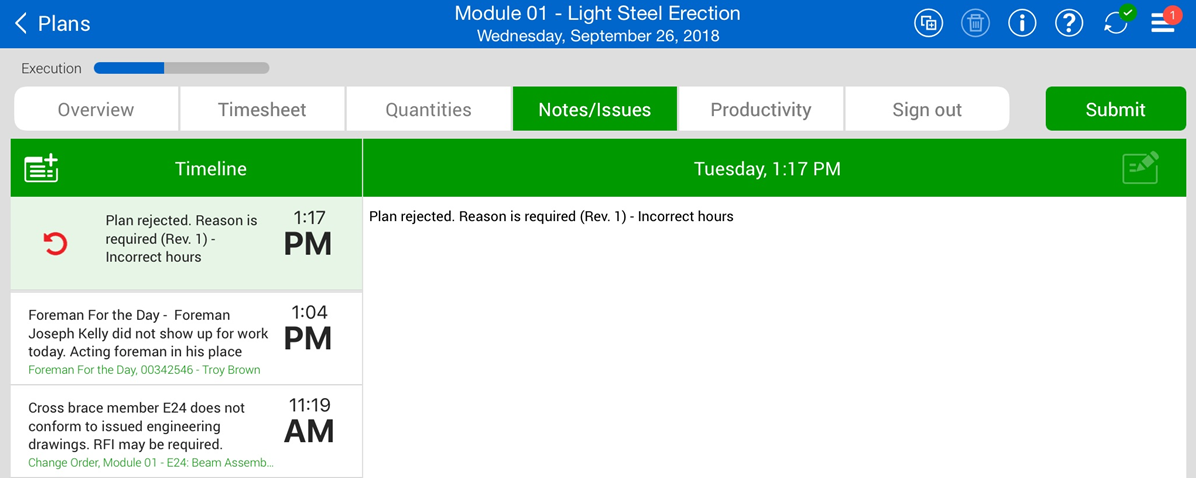Go to the Productivity tab
The width and height of the screenshot is (1196, 478).
click(x=761, y=110)
